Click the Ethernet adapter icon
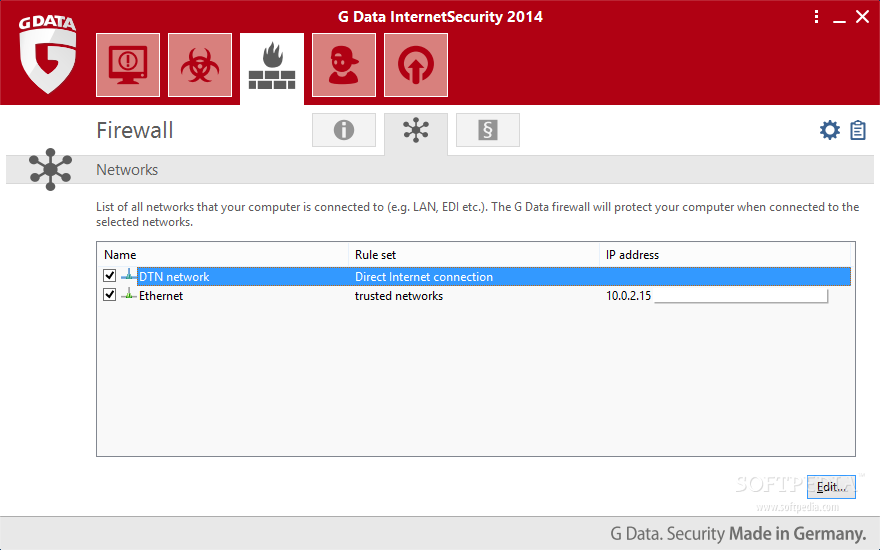880x550 pixels. pyautogui.click(x=129, y=294)
